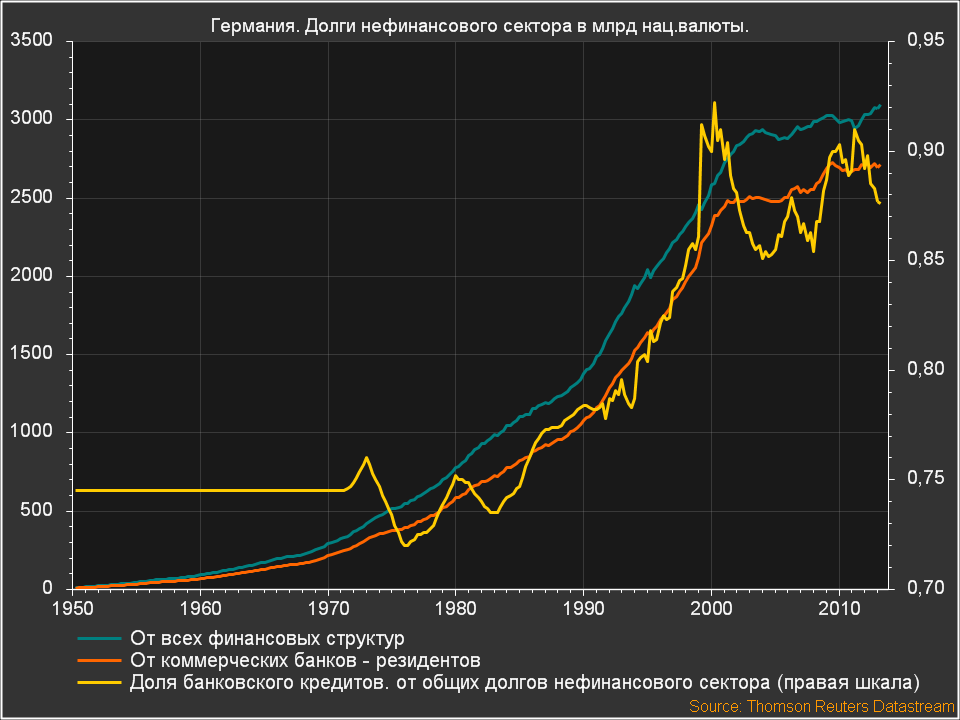Click the yellow line's peak near 2000
Image resolution: width=960 pixels, height=720 pixels.
point(714,103)
